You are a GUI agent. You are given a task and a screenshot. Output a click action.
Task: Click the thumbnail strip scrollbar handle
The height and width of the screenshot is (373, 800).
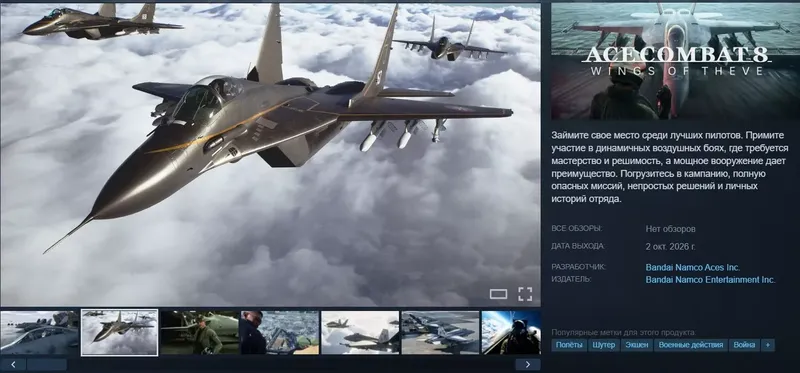[47, 364]
